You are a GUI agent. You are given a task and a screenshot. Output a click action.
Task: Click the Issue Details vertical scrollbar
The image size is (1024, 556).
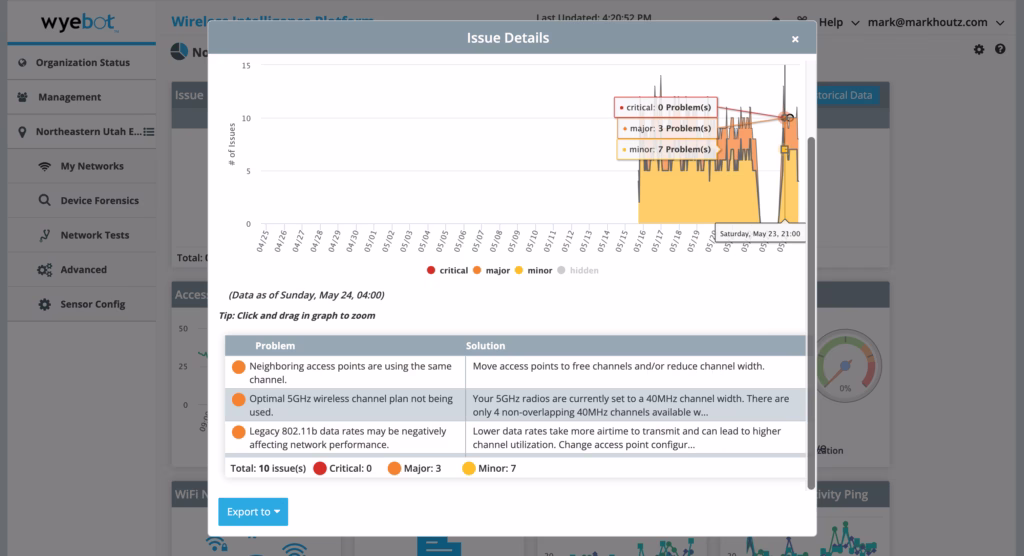[x=811, y=312]
